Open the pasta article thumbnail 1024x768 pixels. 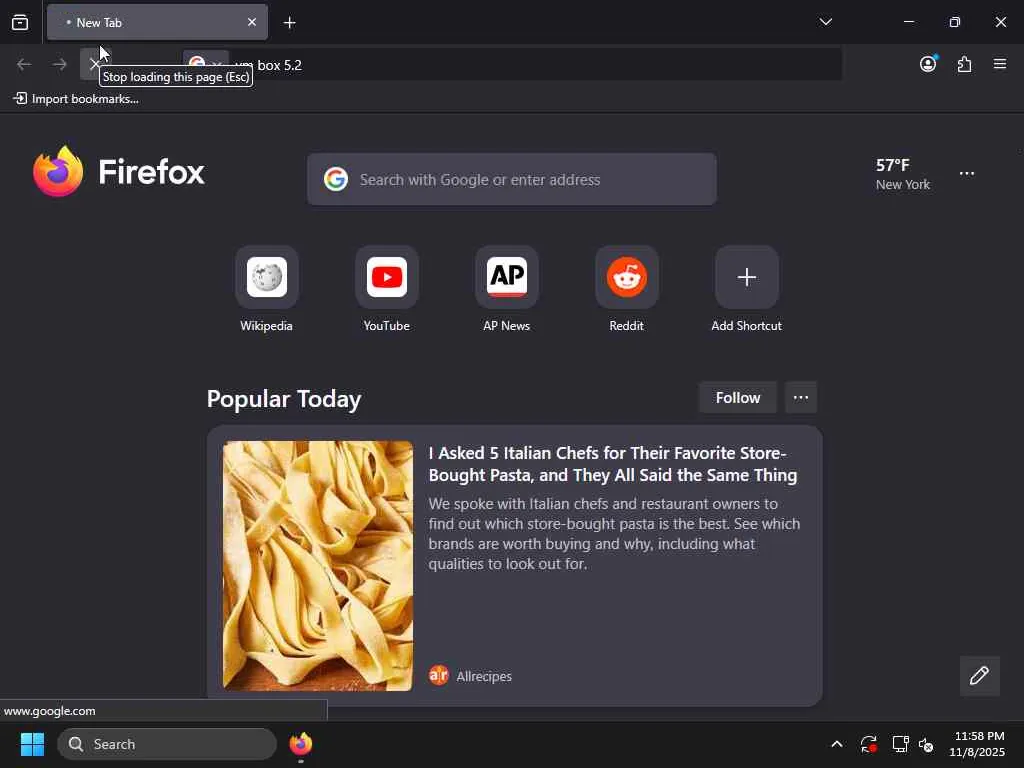click(317, 566)
